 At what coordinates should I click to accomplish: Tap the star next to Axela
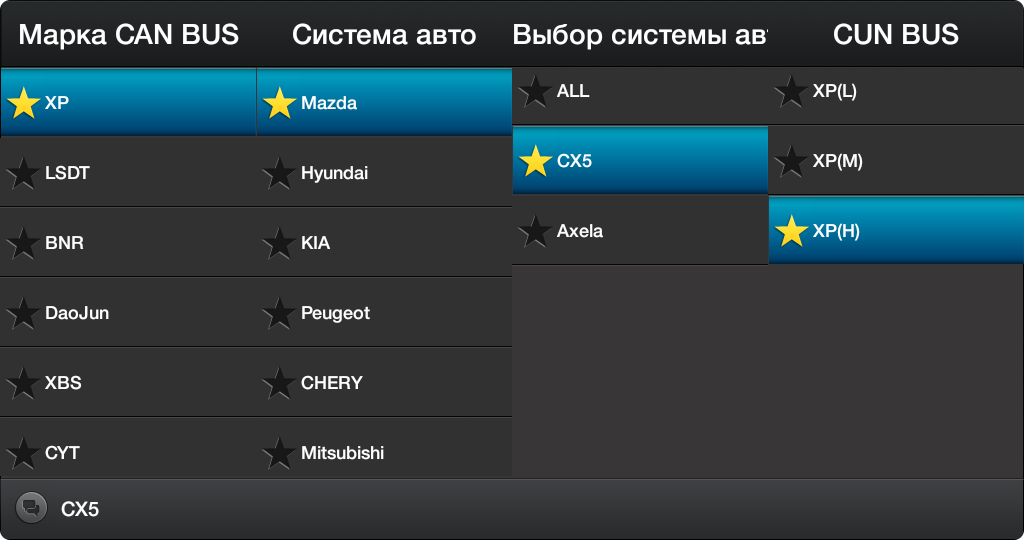[x=535, y=231]
